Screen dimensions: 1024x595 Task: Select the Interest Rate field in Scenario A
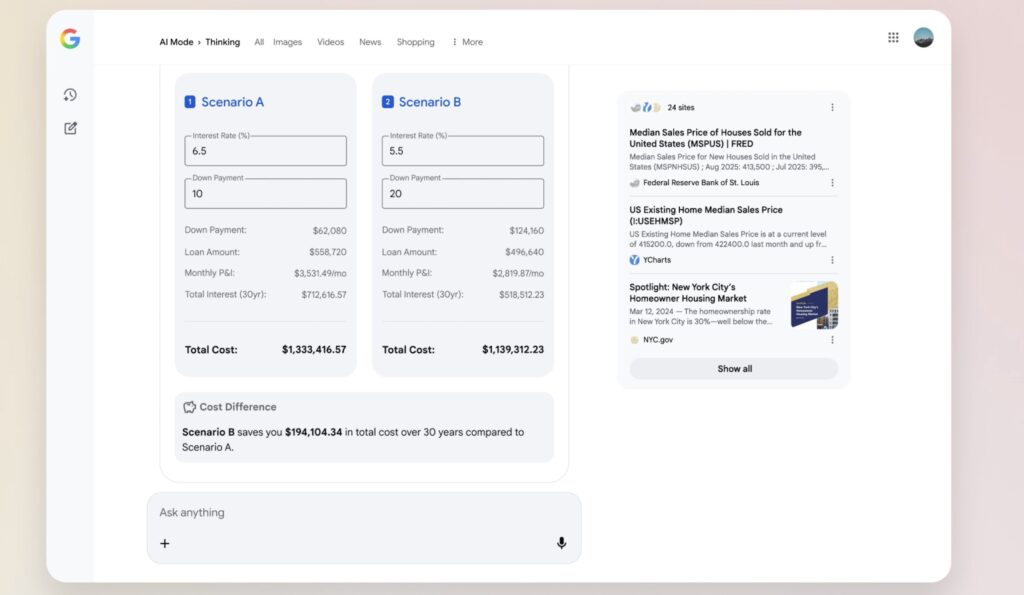click(265, 150)
